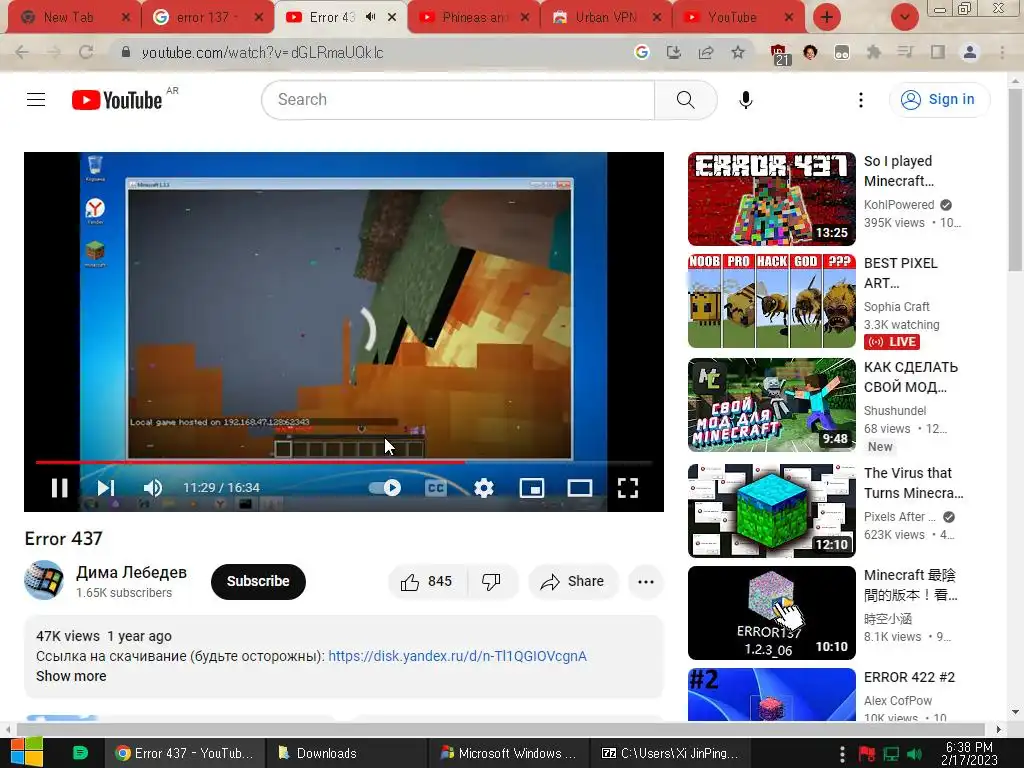Open player settings gear

[x=483, y=487]
